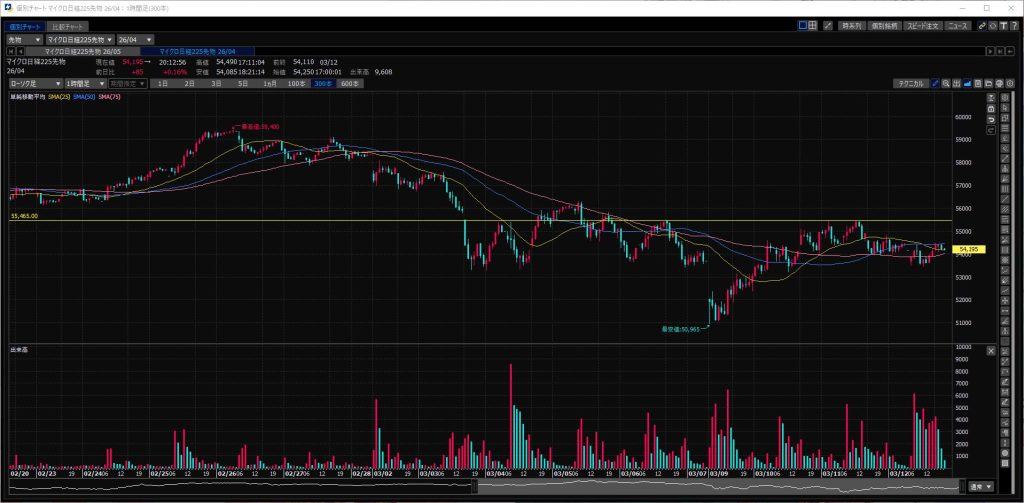Select the マイクロ日経225先物 26/05 tab
Image resolution: width=1024 pixels, height=503 pixels.
click(x=82, y=50)
